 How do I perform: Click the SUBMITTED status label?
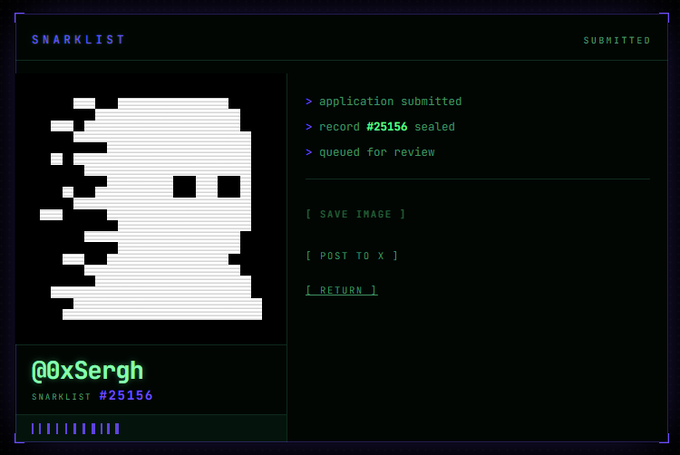(617, 40)
